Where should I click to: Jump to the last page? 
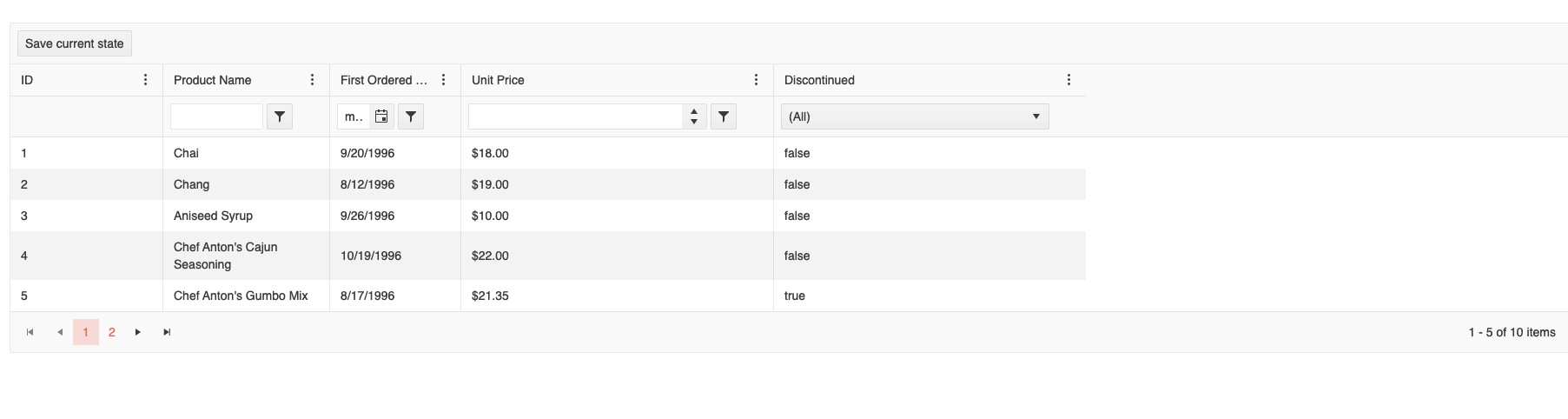167,332
